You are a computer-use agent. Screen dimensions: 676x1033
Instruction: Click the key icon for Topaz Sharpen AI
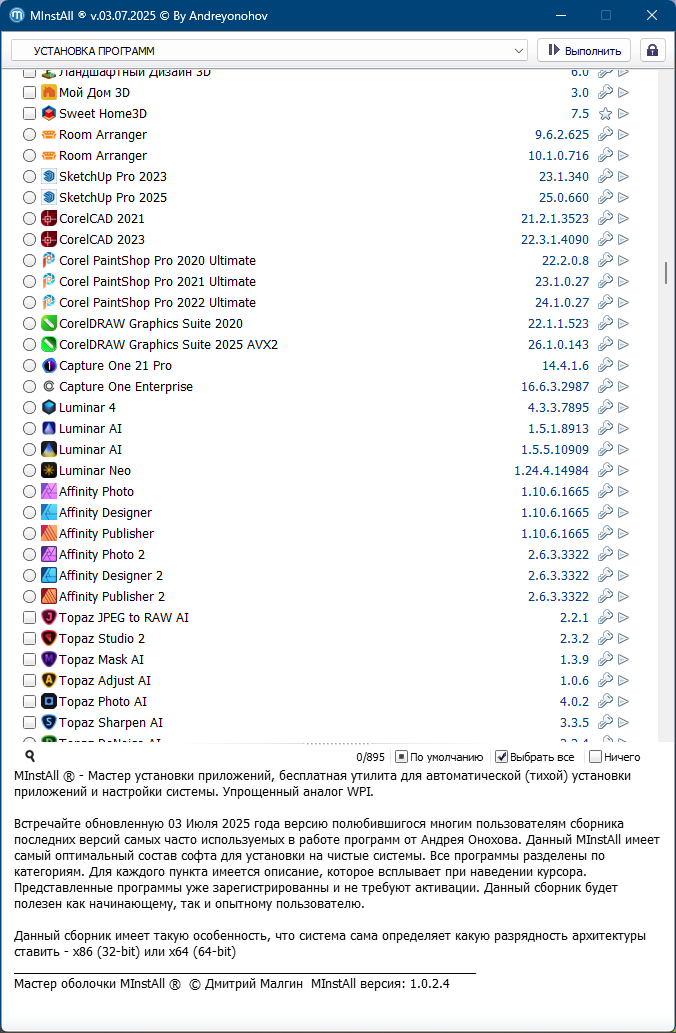(x=605, y=722)
